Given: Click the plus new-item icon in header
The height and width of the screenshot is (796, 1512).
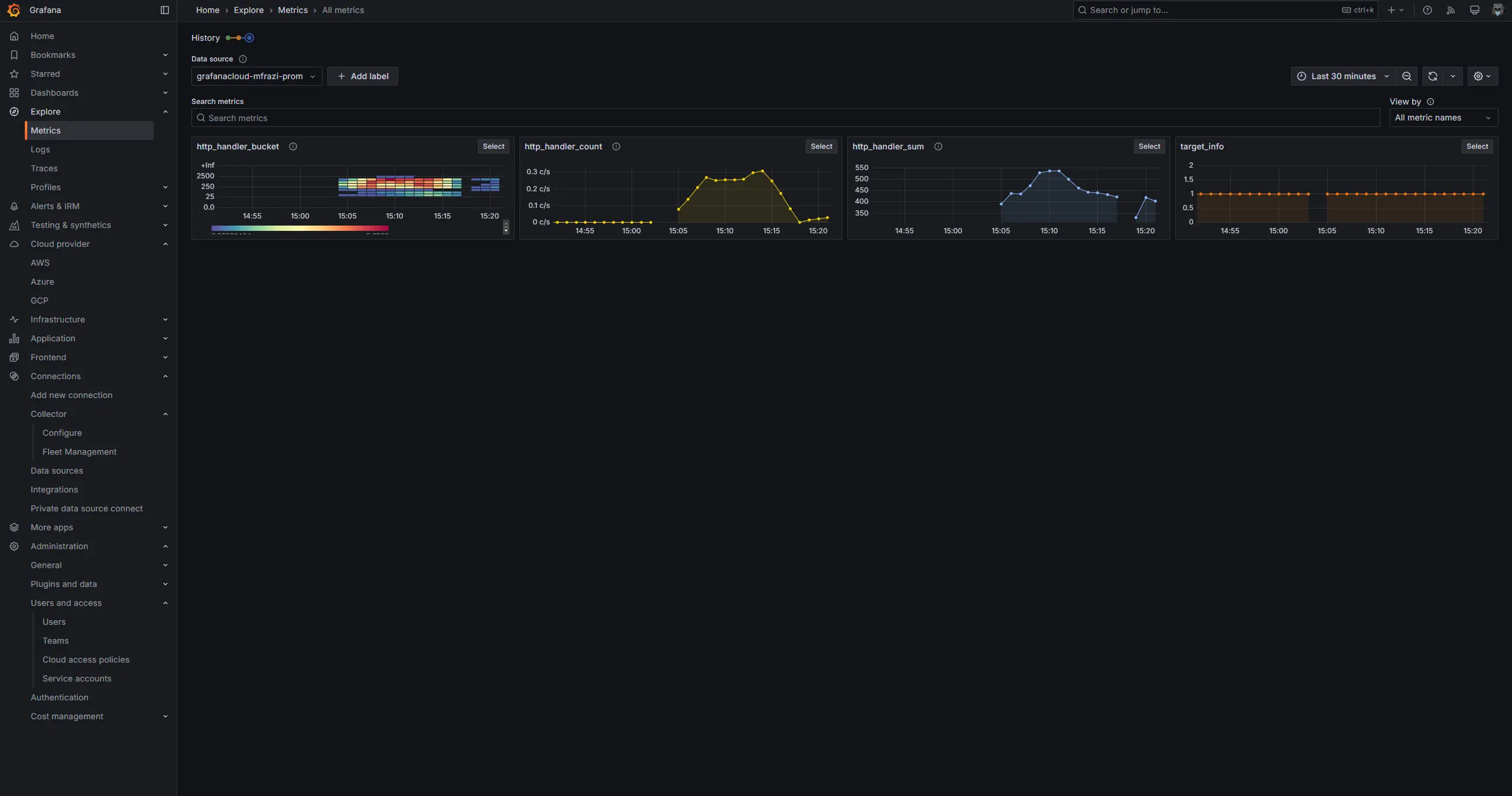Looking at the screenshot, I should pyautogui.click(x=1396, y=10).
